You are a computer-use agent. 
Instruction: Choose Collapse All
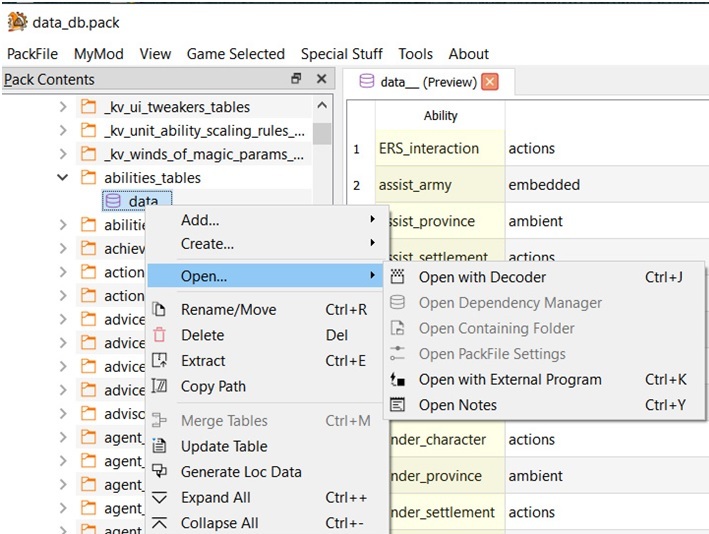[x=267, y=523]
